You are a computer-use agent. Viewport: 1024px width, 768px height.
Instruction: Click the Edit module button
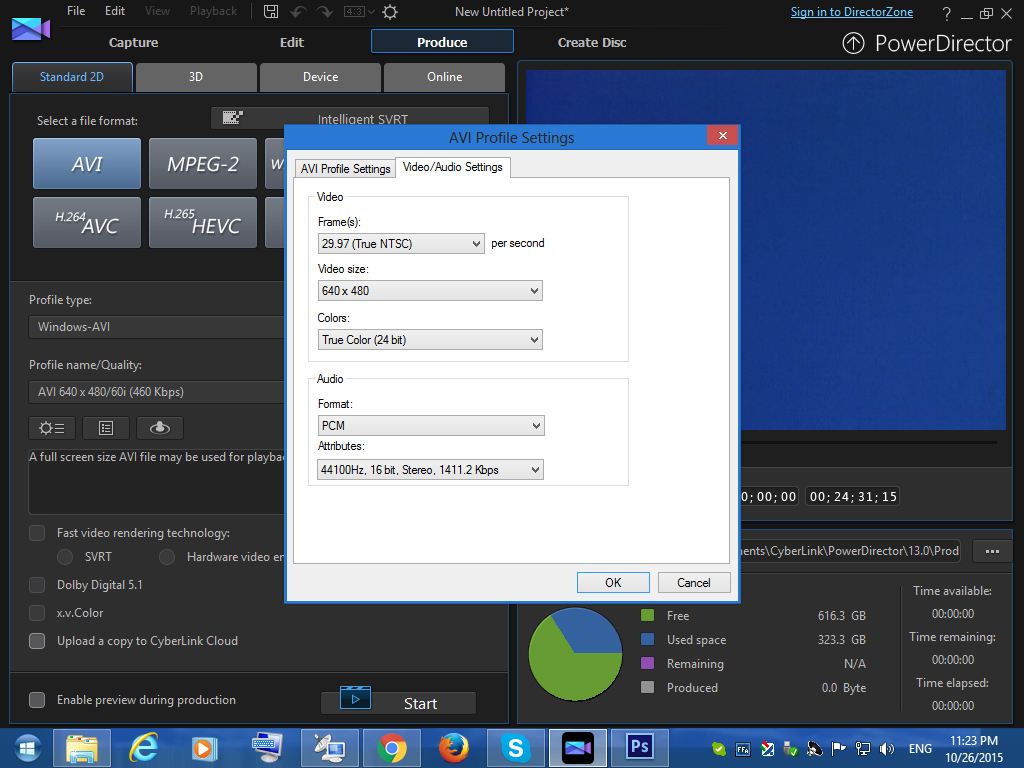pos(292,42)
